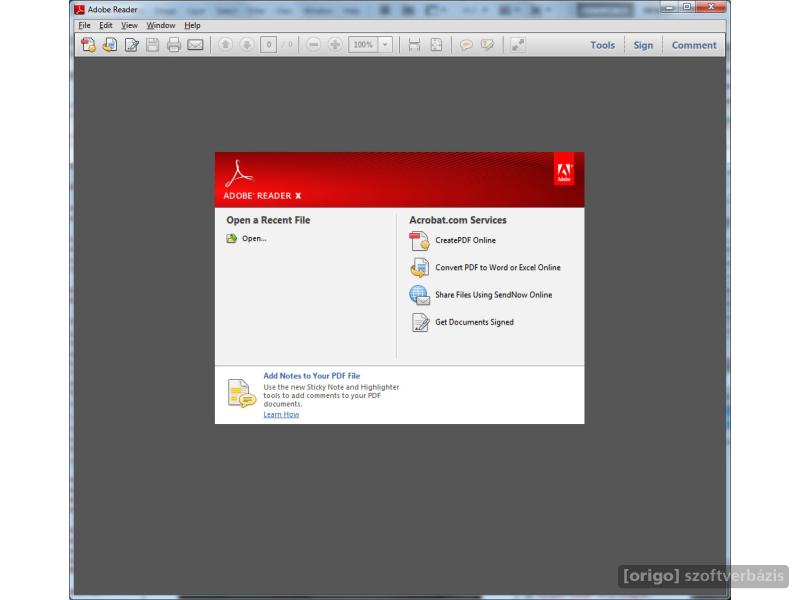800x600 pixels.
Task: Zoom out with the minus icon
Action: click(314, 45)
